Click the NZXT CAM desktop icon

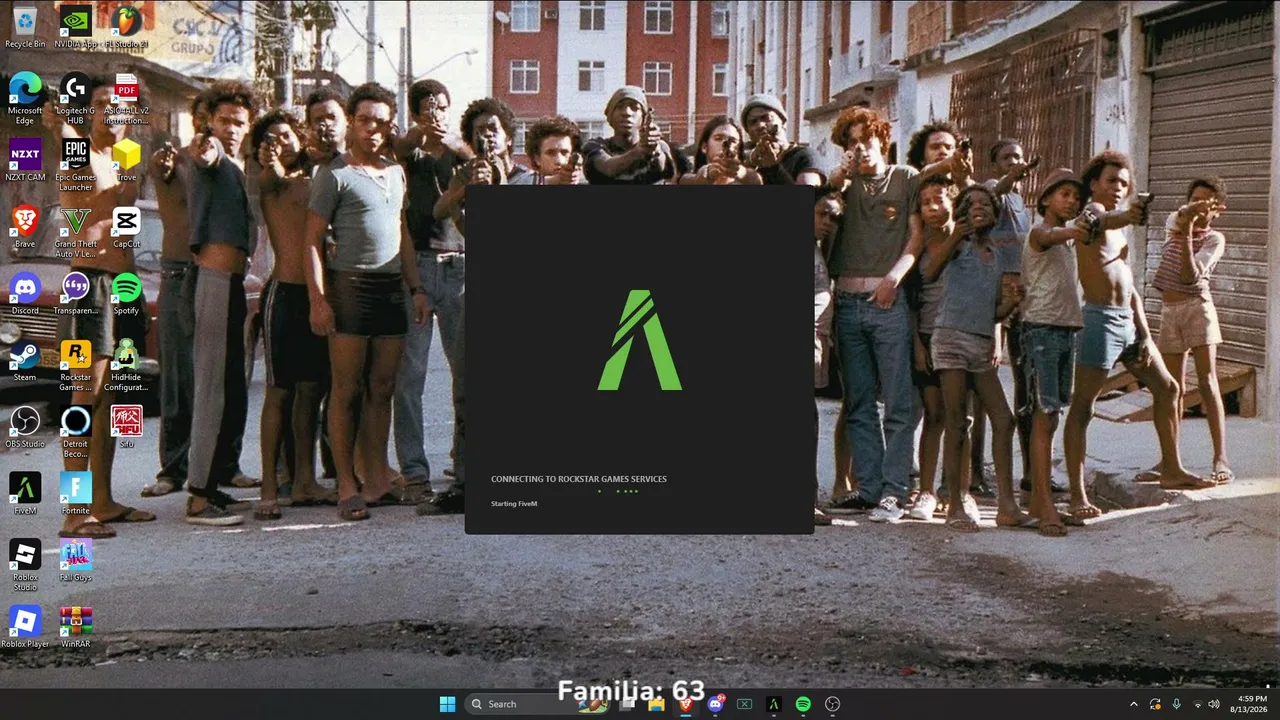click(x=25, y=160)
